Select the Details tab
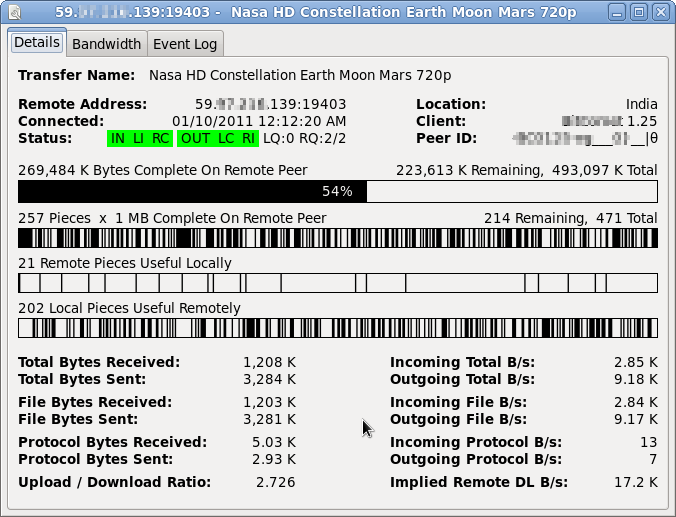Viewport: 676px width, 517px height. [37, 42]
